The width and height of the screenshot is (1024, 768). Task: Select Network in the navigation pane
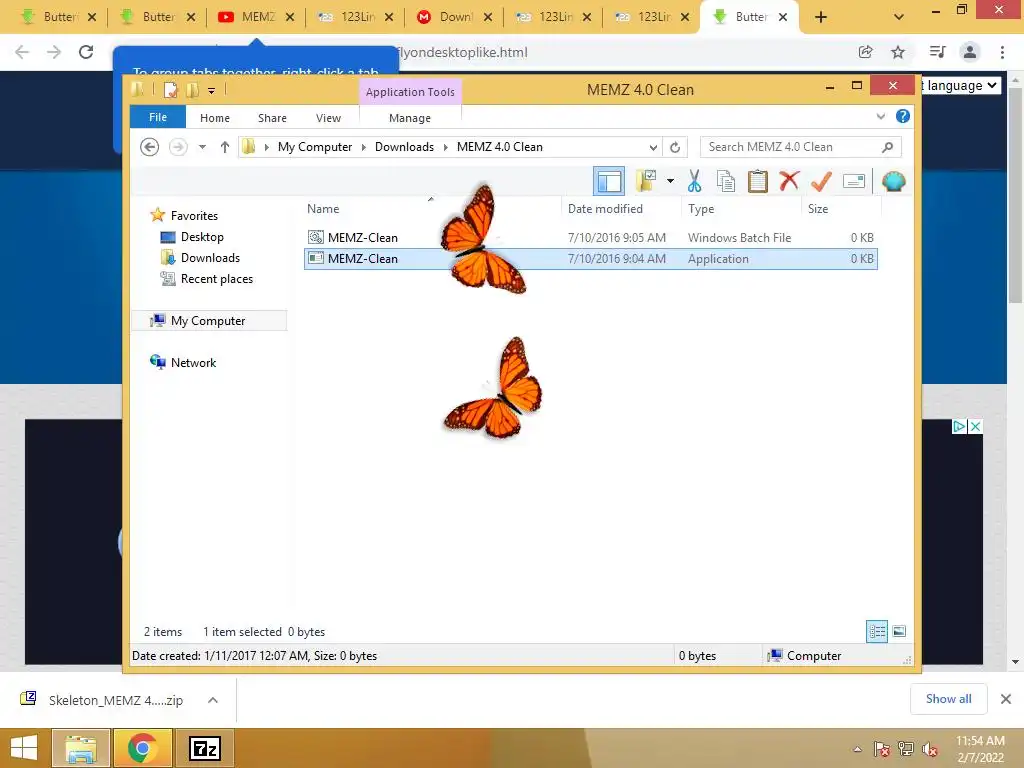point(193,362)
